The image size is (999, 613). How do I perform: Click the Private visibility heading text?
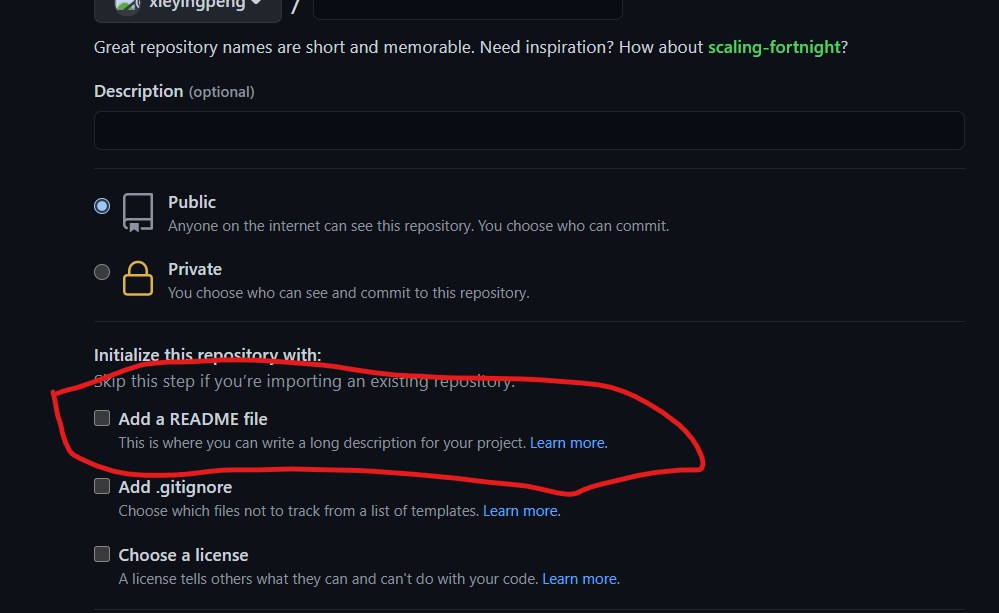coord(195,269)
